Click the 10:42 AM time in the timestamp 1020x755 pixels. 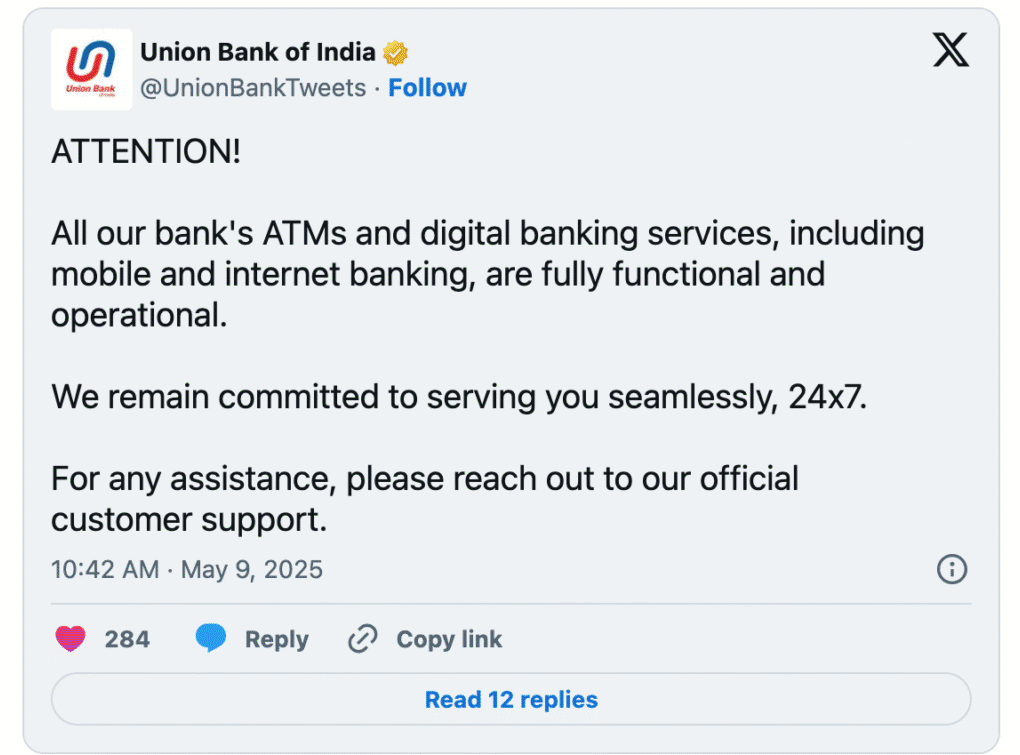105,570
